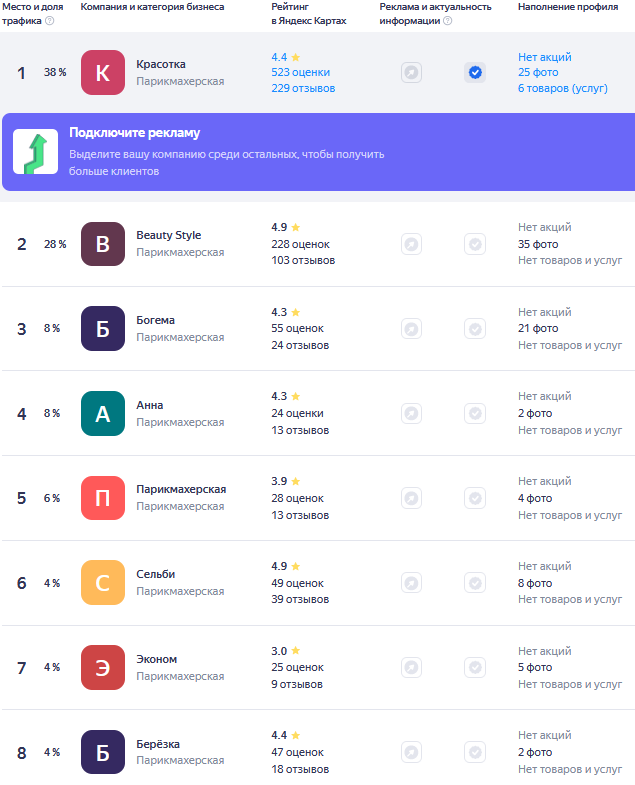Click "5 фото" for Эконом
This screenshot has height=785, width=635.
(535, 667)
